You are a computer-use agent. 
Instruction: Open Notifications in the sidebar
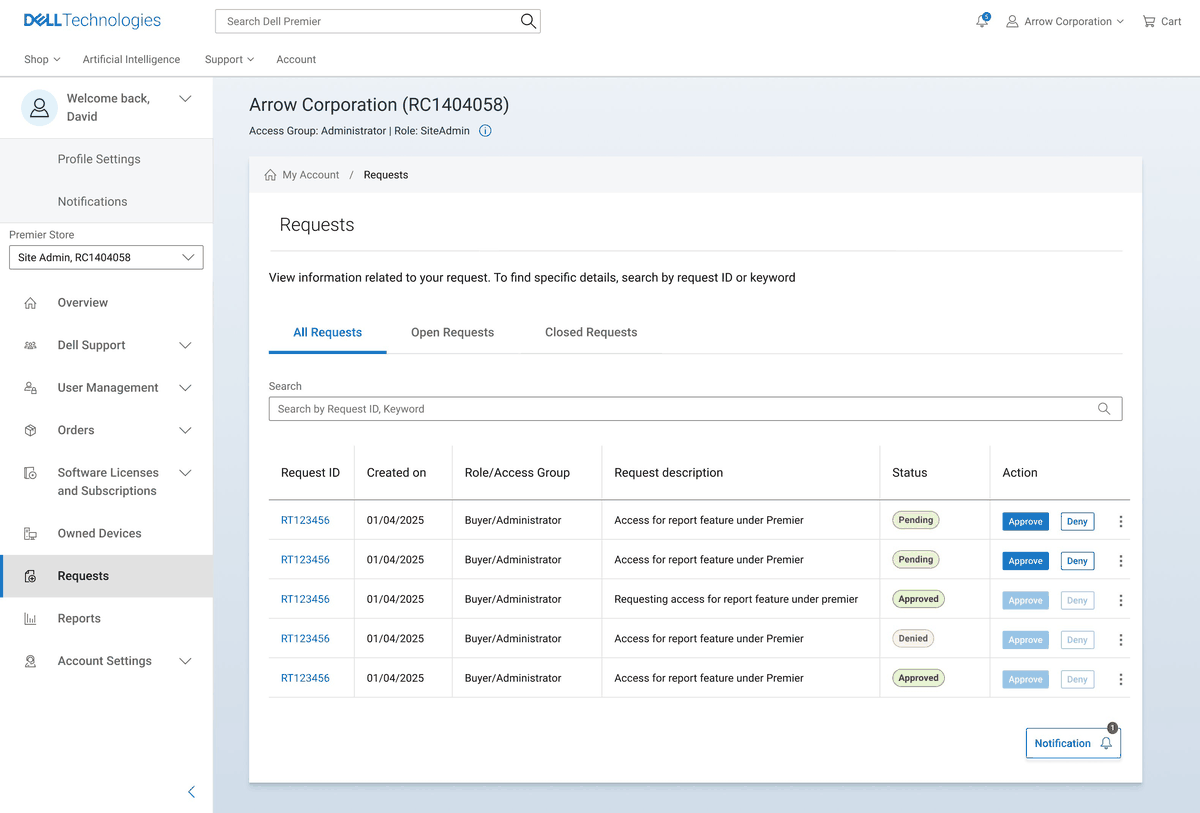pos(92,202)
